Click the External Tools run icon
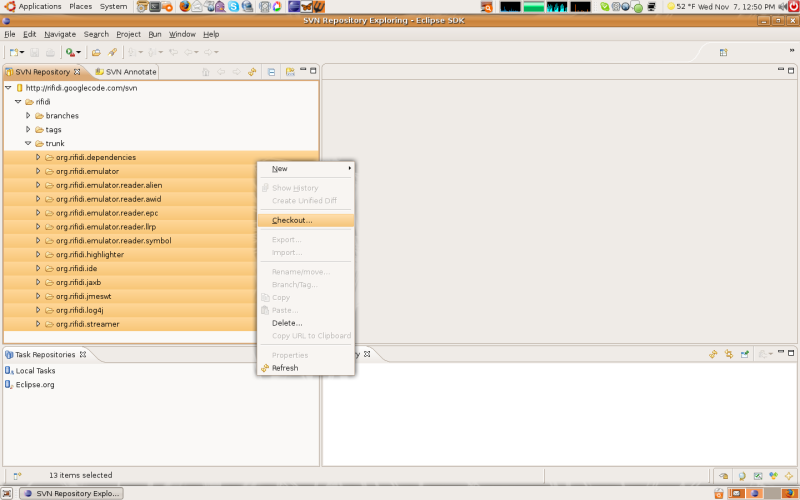The width and height of the screenshot is (800, 500). [70, 52]
